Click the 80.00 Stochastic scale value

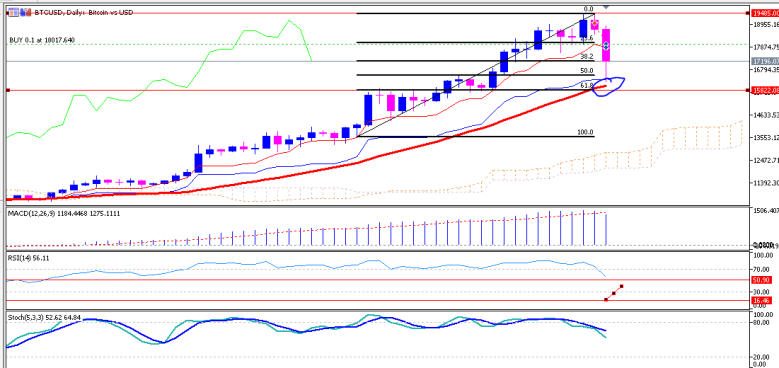point(762,322)
